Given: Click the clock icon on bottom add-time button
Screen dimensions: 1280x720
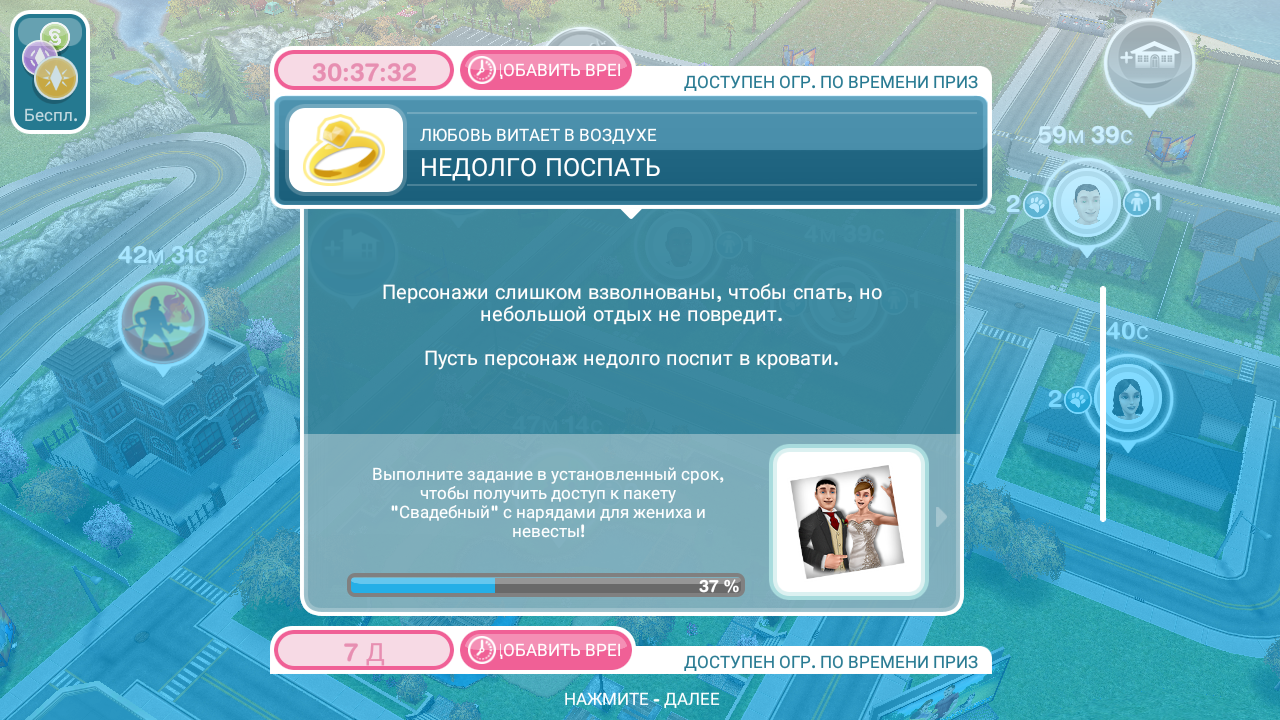Looking at the screenshot, I should point(482,651).
